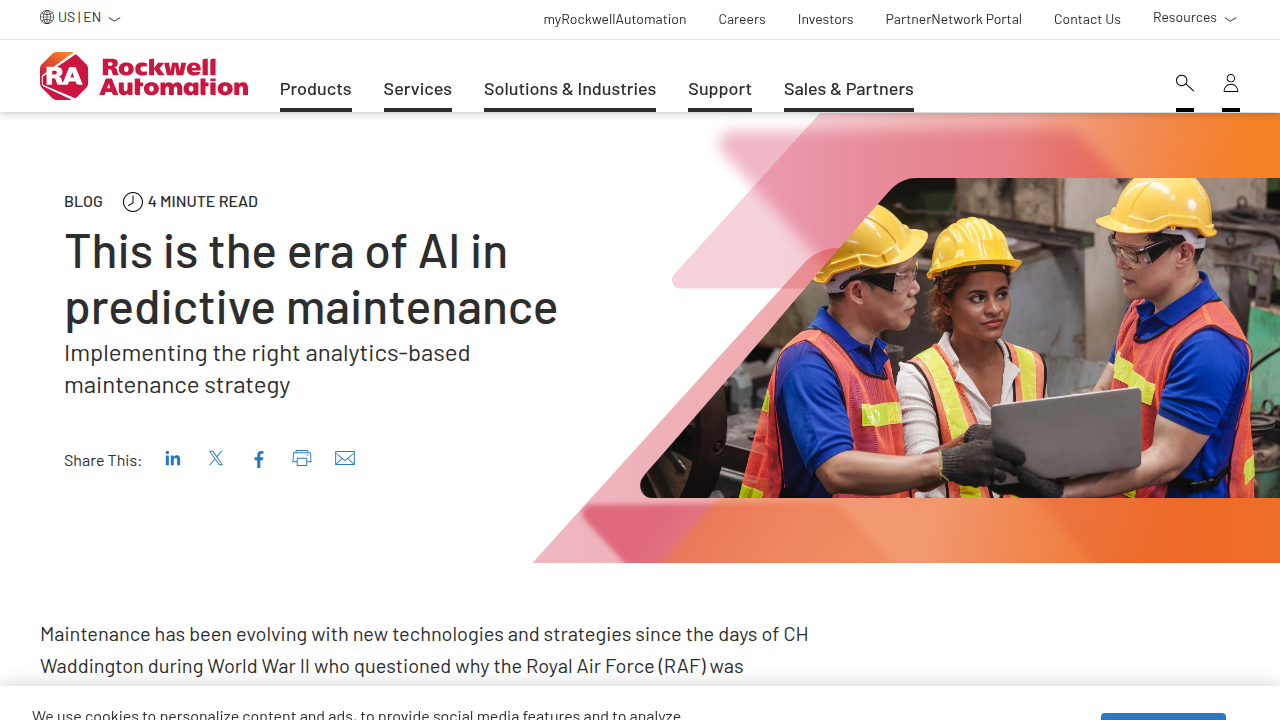Open the Sales & Partners menu
Viewport: 1280px width, 720px height.
click(849, 89)
